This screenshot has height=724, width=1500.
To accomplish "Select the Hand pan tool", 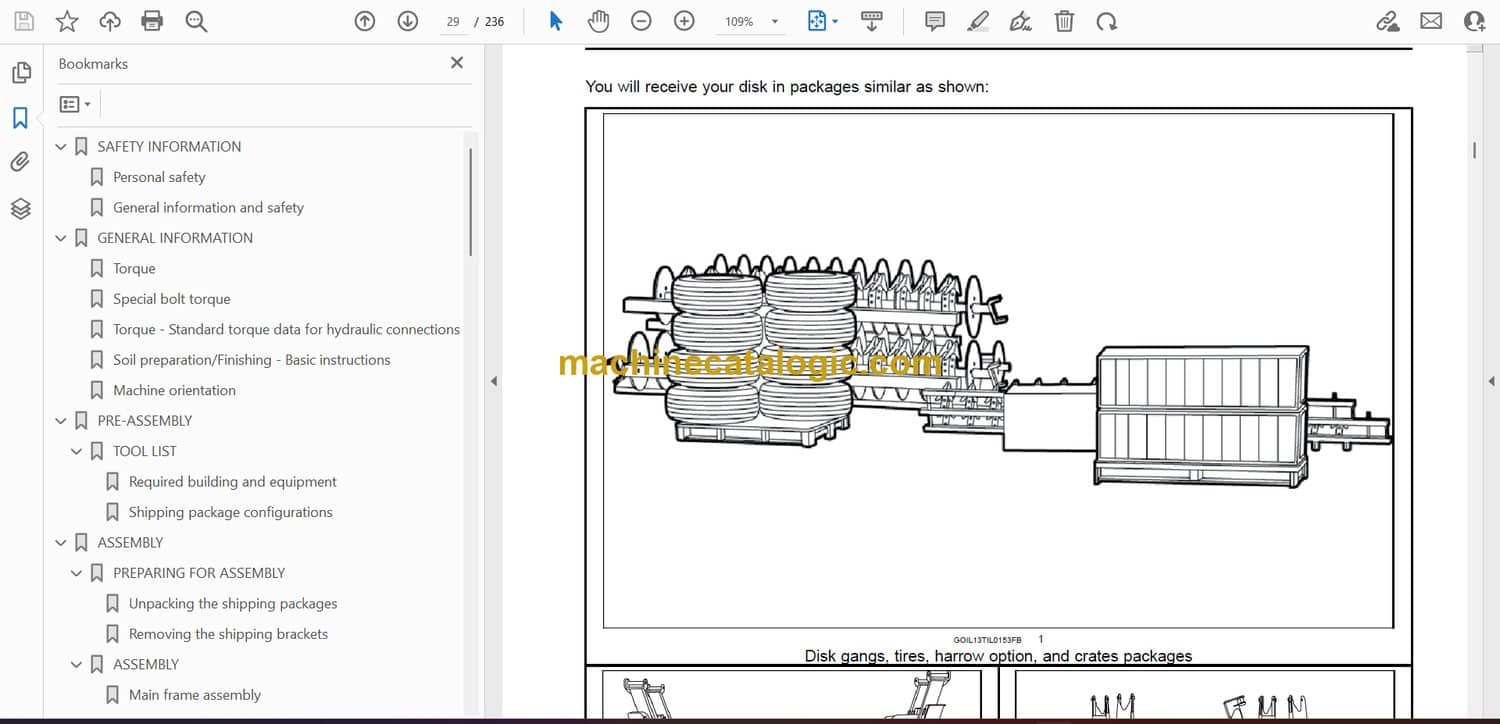I will click(598, 21).
